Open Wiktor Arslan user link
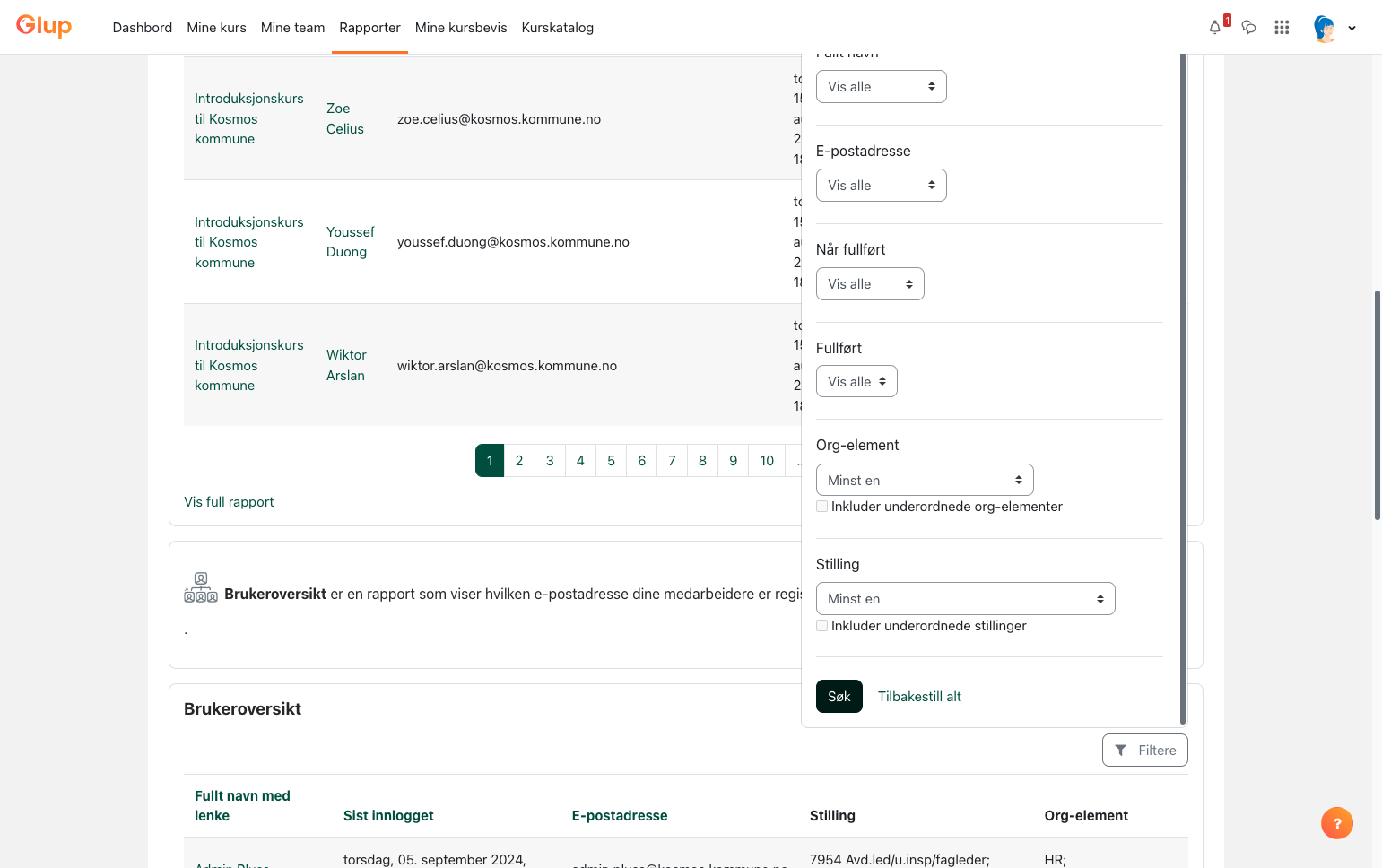The width and height of the screenshot is (1382, 868). (346, 365)
